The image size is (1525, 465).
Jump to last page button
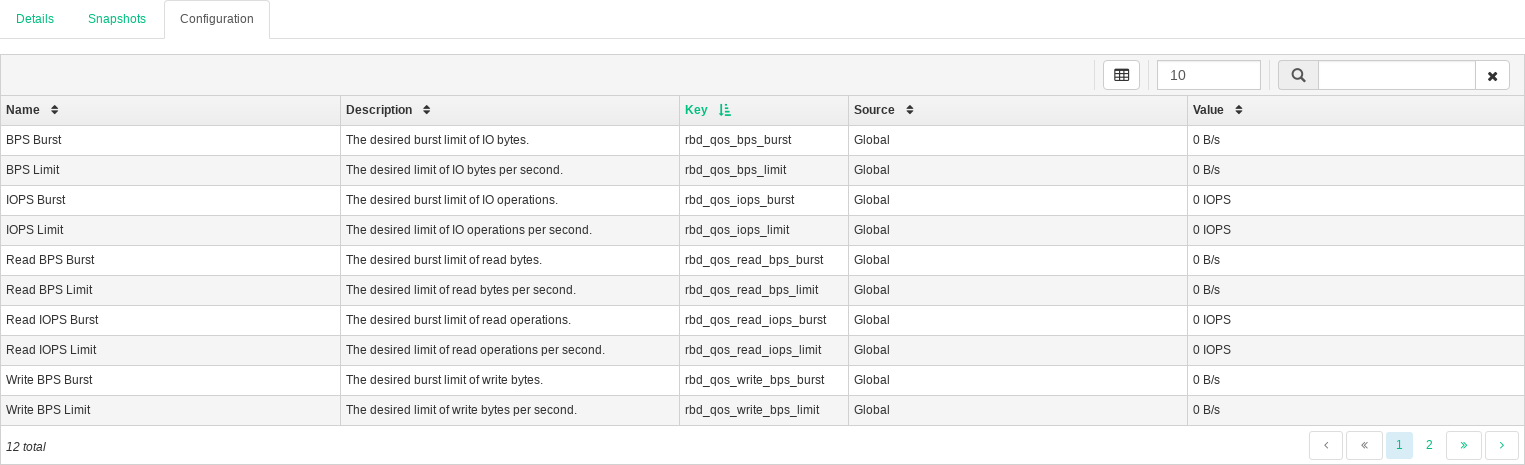(x=1464, y=445)
